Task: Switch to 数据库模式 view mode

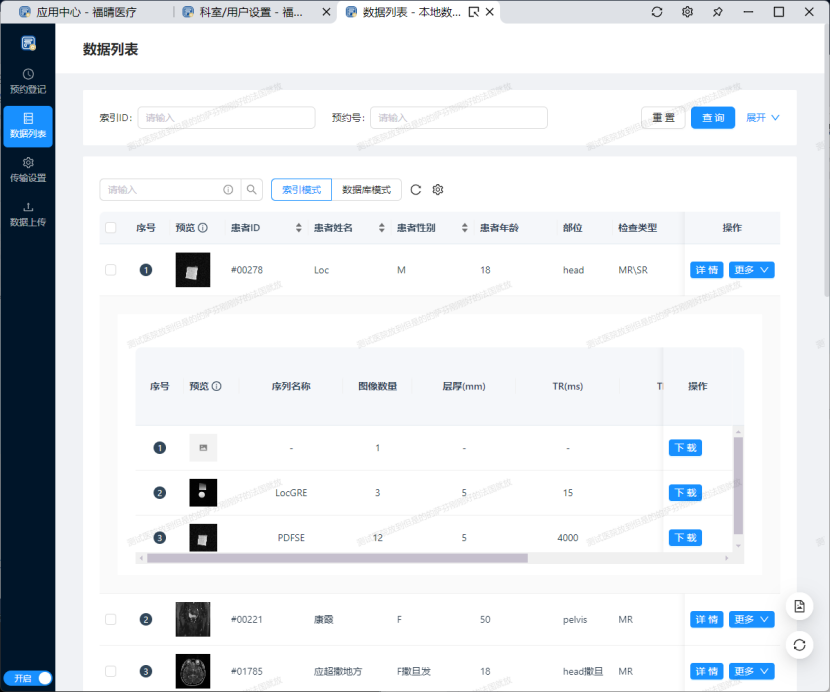Action: (366, 190)
